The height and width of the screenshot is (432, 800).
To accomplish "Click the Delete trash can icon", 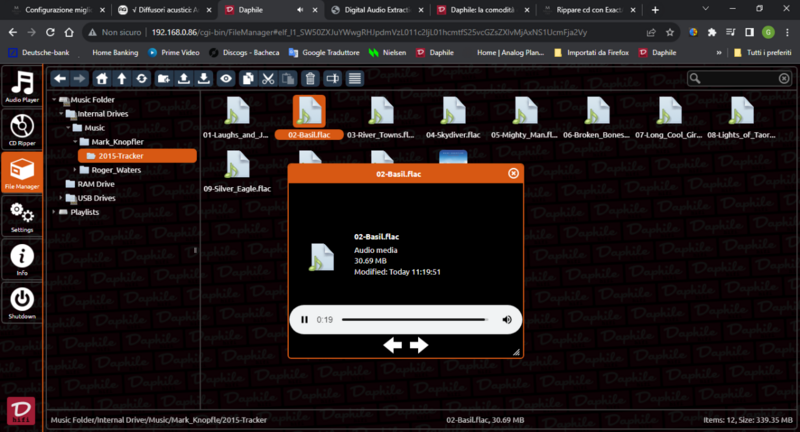I will pos(310,78).
